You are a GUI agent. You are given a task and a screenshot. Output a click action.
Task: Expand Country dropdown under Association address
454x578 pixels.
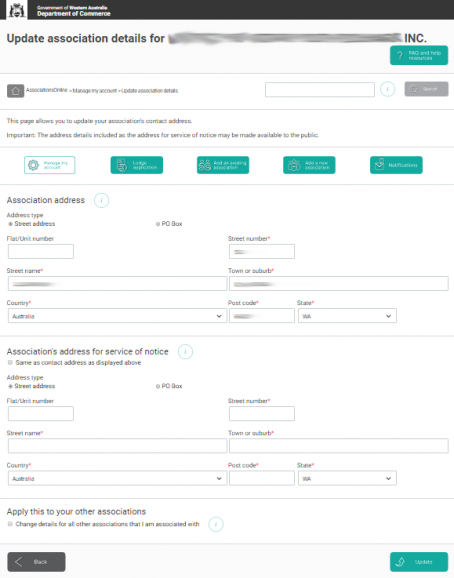[117, 316]
